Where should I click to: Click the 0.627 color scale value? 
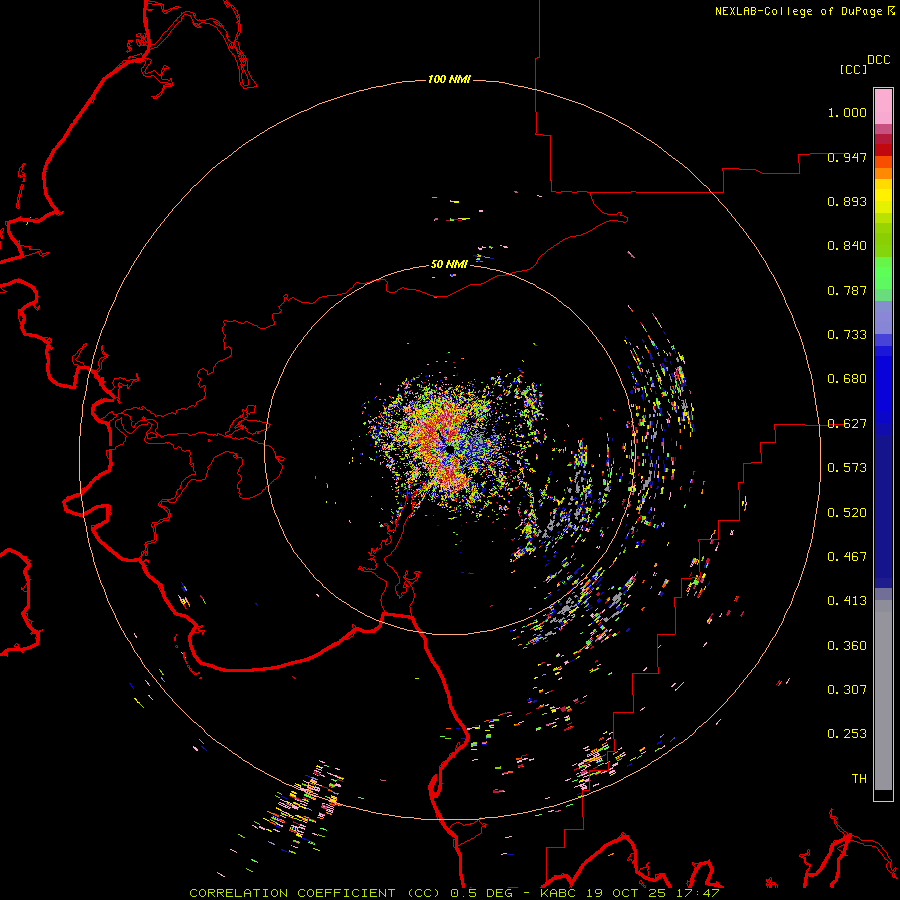tap(847, 424)
